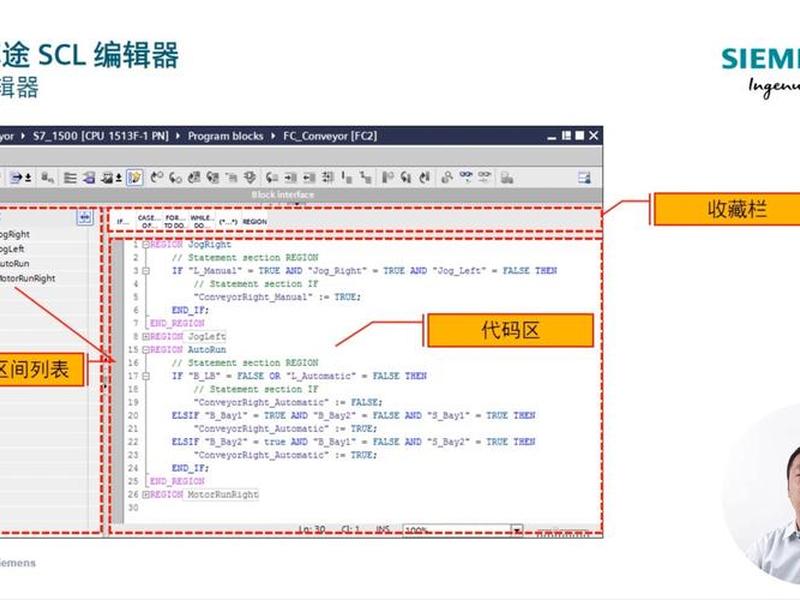800x600 pixels.
Task: Expand REGION JogLeft on line 8
Action: pyautogui.click(x=145, y=337)
